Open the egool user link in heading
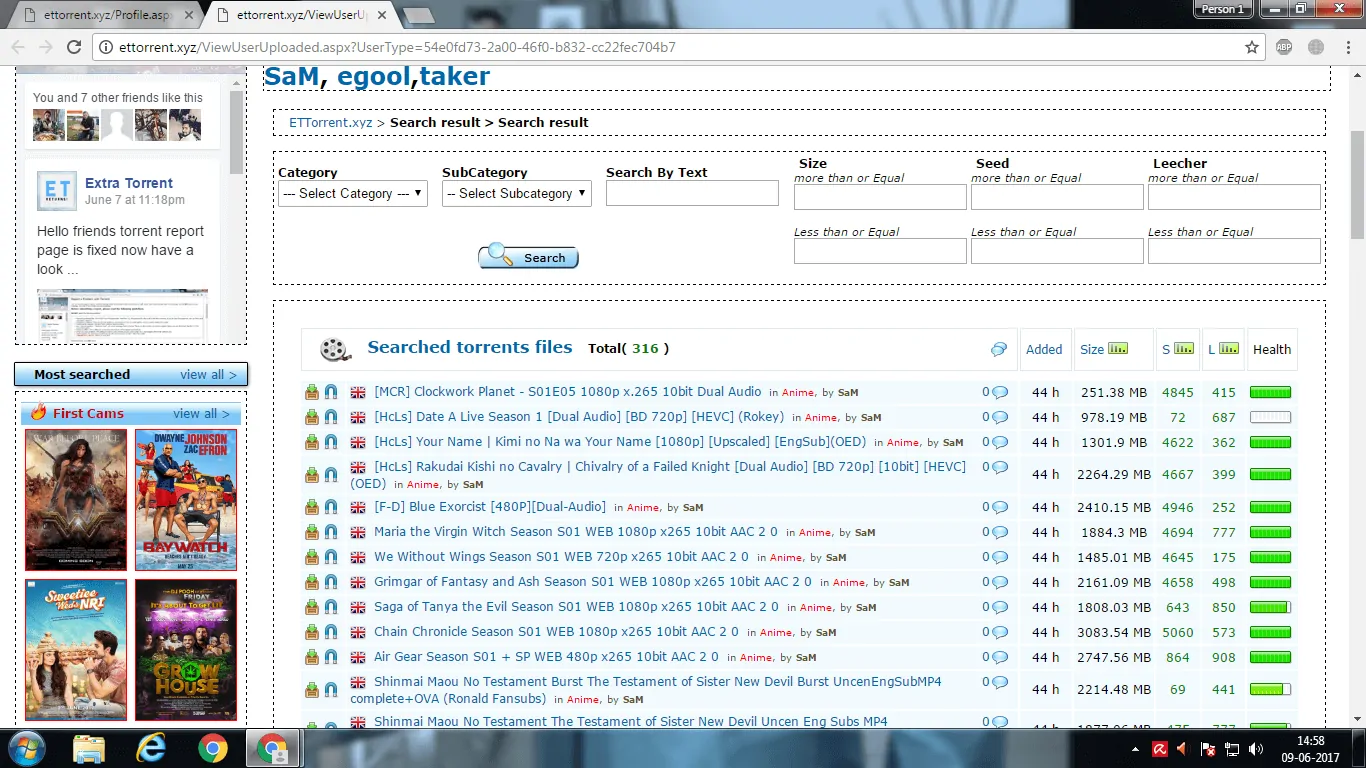This screenshot has height=768, width=1366. click(x=374, y=77)
